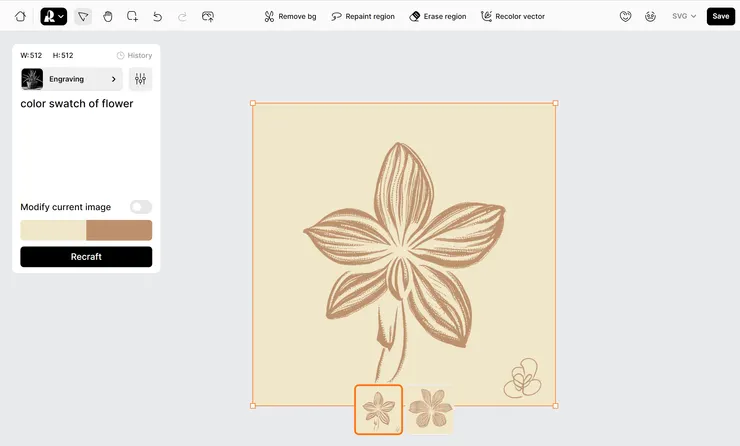740x446 pixels.
Task: Click the H:512 height value
Action: [63, 55]
